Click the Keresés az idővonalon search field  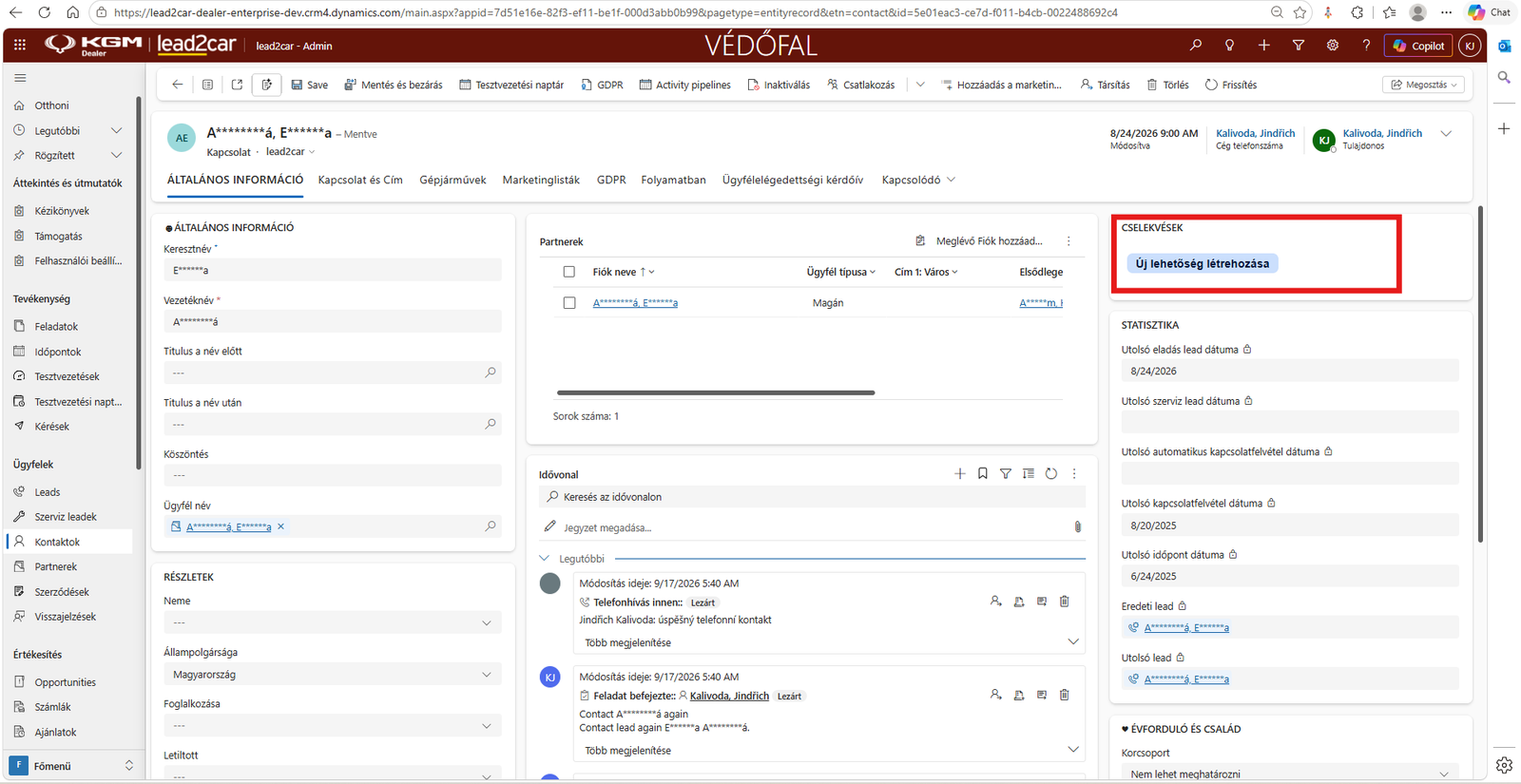(812, 497)
